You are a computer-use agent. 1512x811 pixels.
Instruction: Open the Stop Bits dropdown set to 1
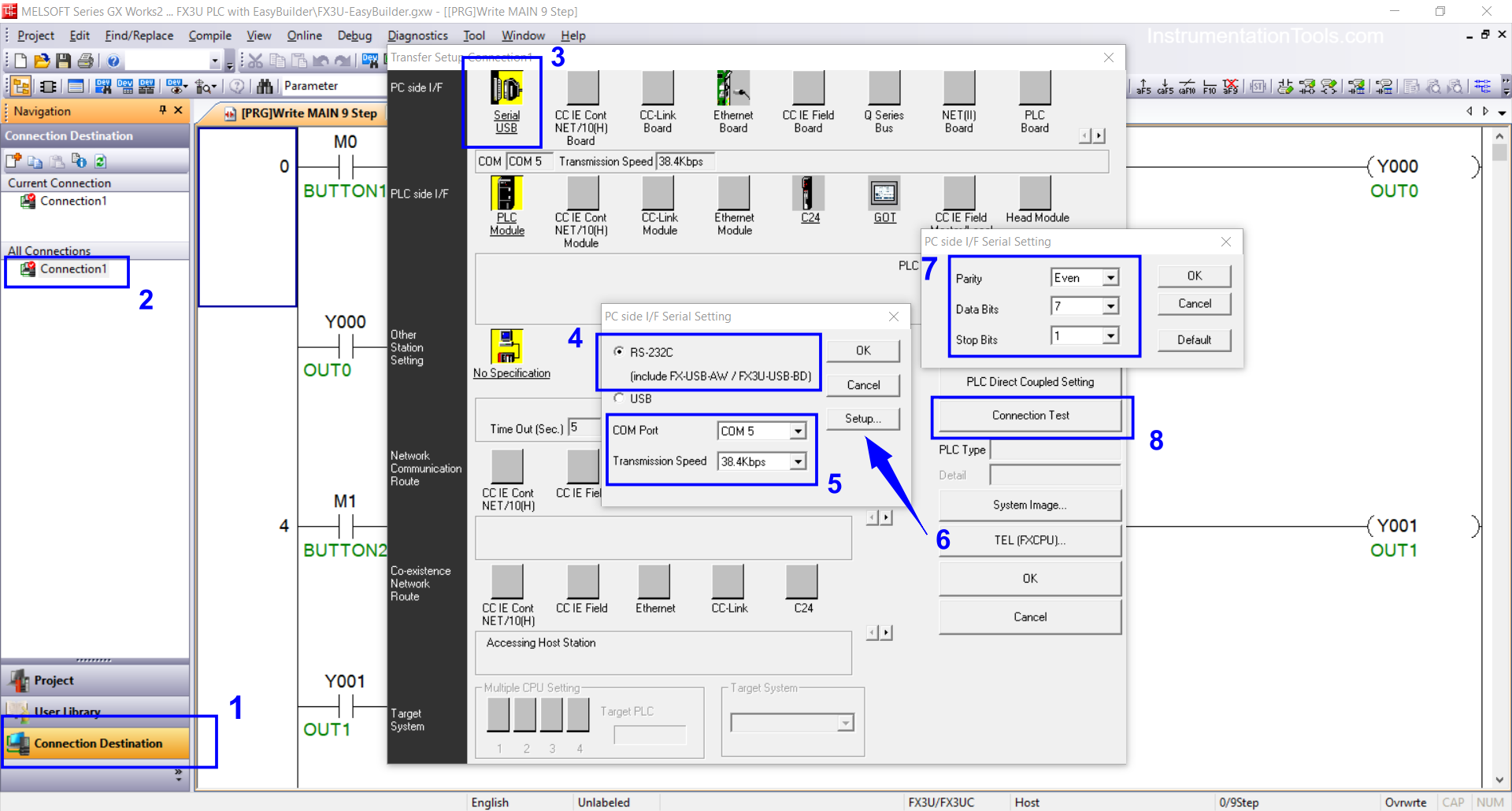pyautogui.click(x=1110, y=336)
